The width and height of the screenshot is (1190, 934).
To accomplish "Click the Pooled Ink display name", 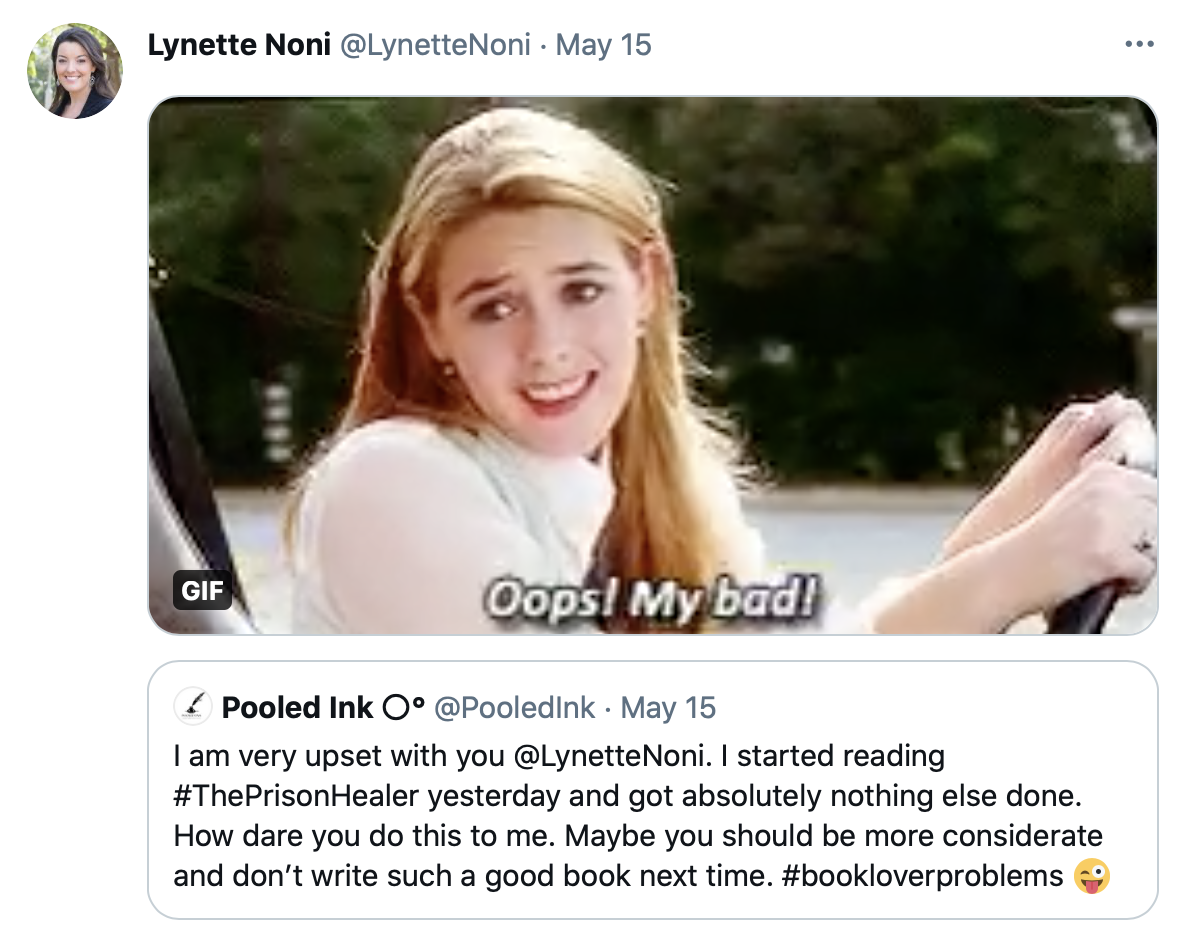I will (297, 708).
